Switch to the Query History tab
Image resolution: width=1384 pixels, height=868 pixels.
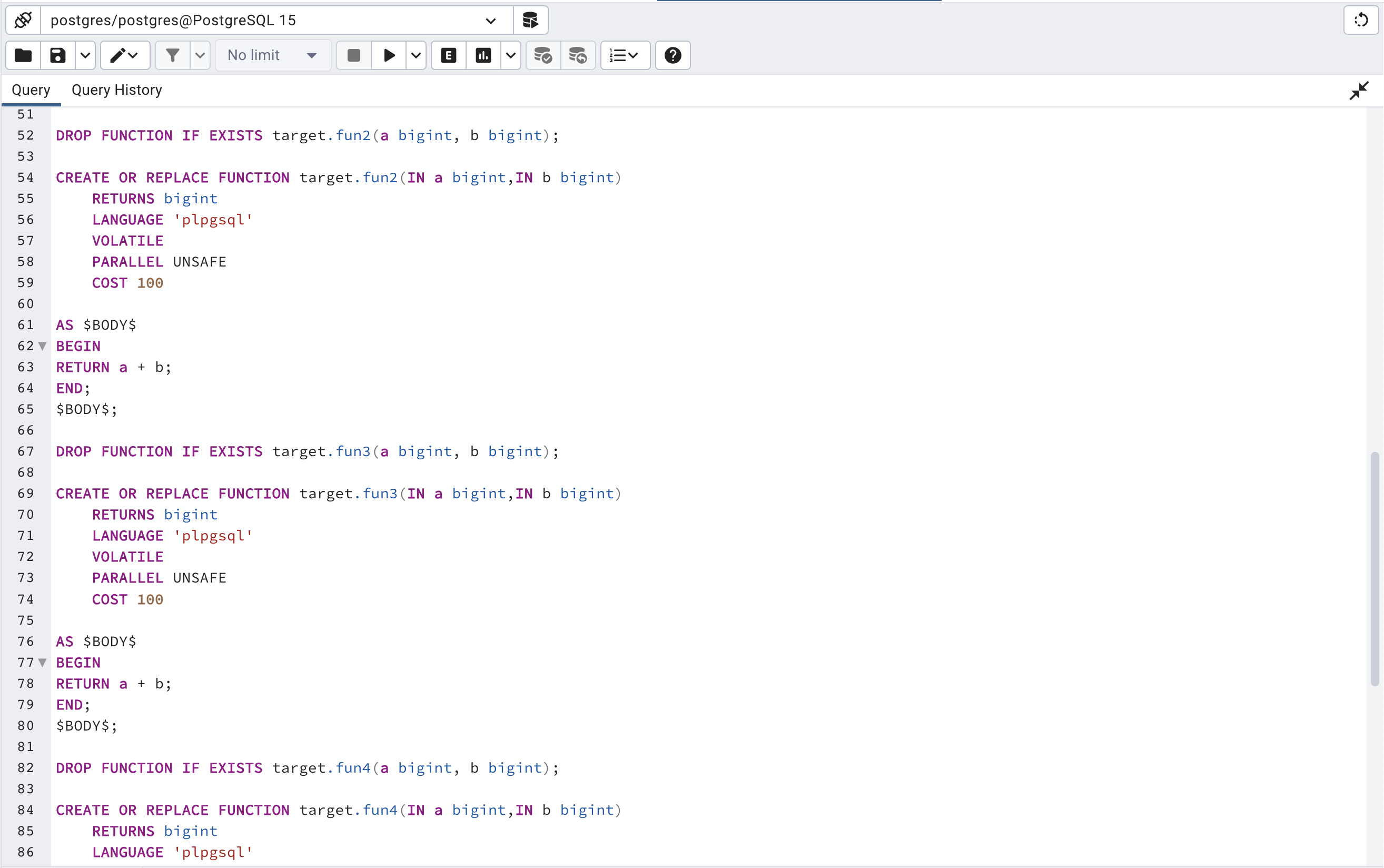pos(117,90)
